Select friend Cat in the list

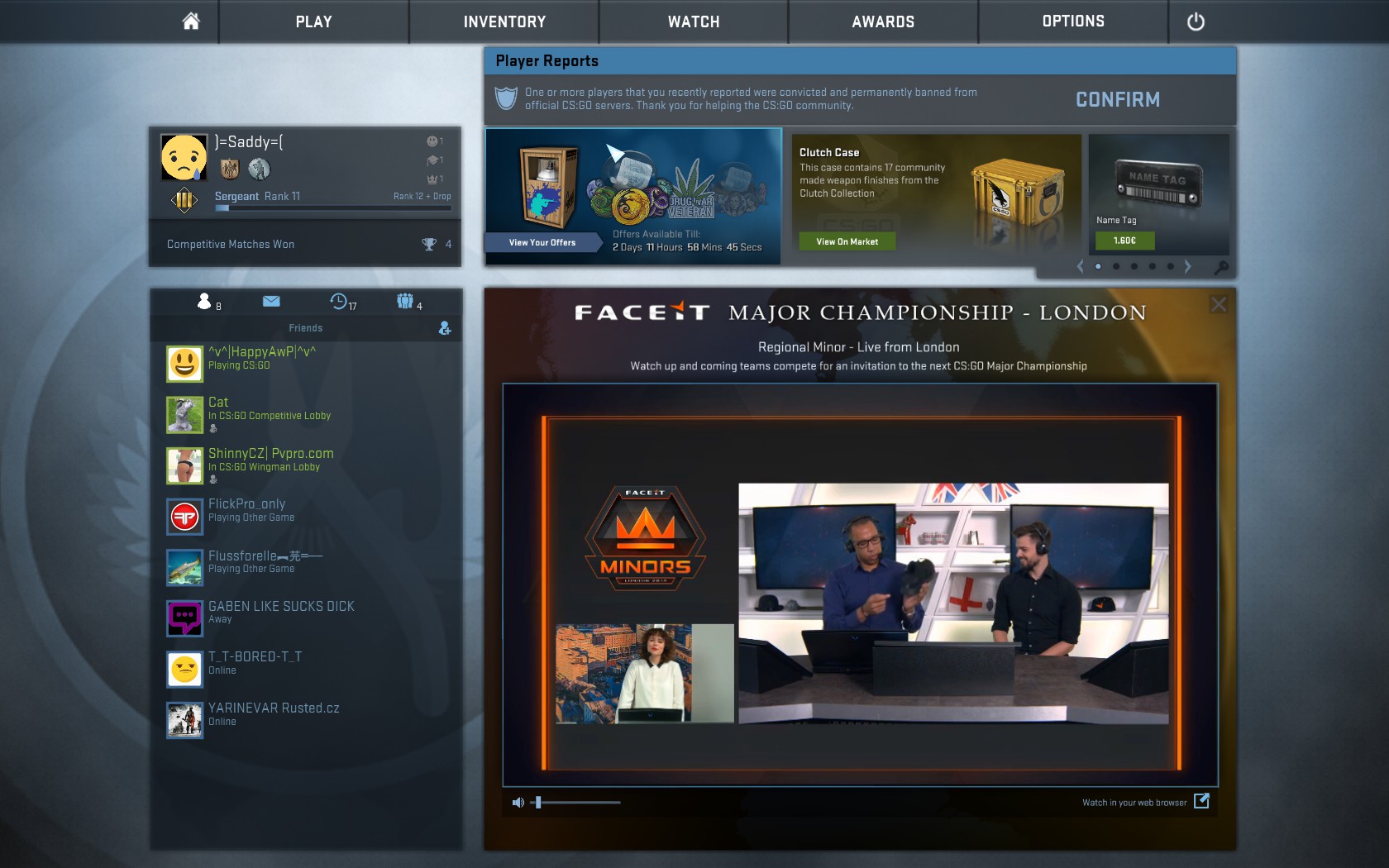point(306,415)
